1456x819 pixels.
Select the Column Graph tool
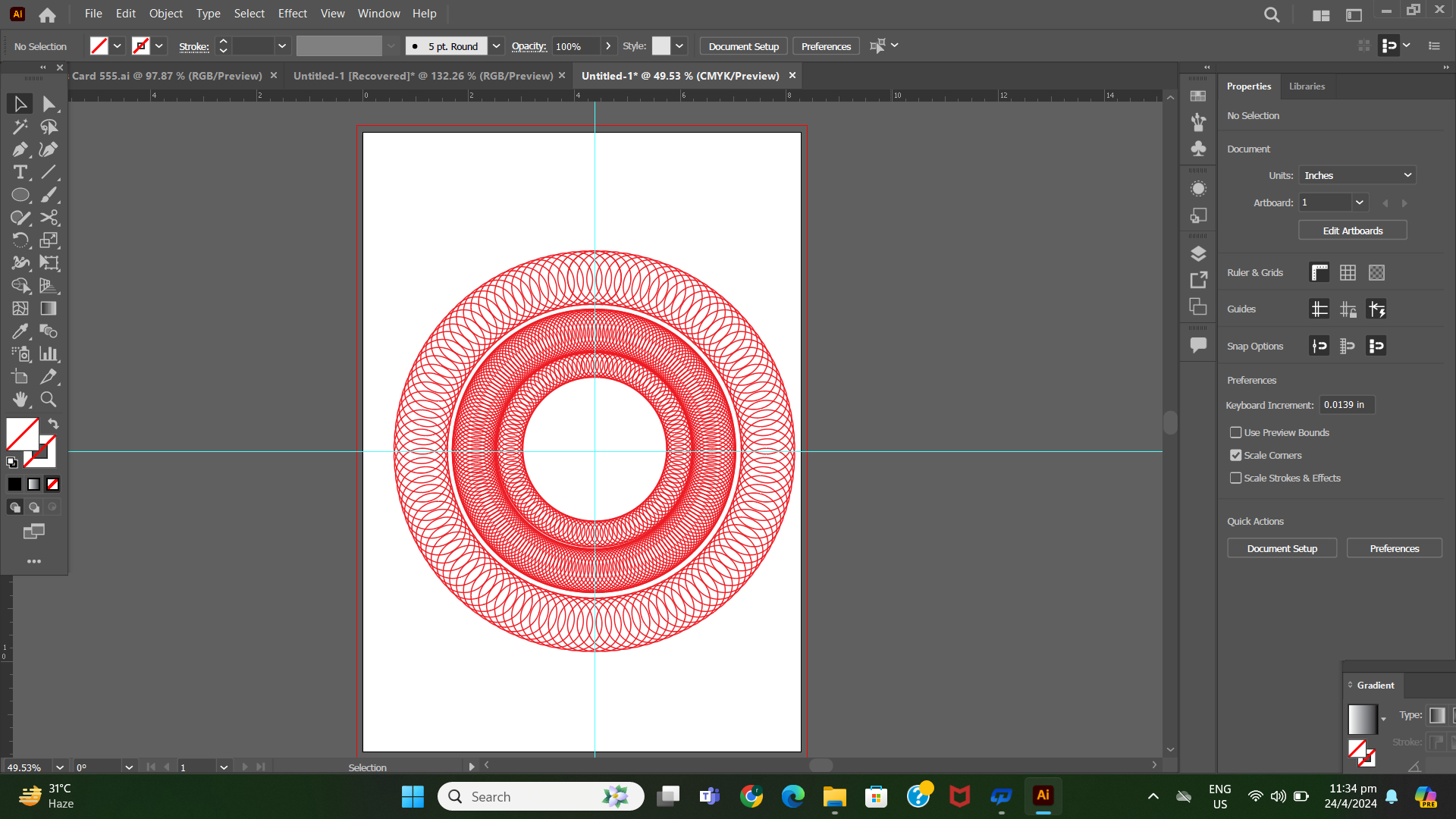[x=49, y=354]
